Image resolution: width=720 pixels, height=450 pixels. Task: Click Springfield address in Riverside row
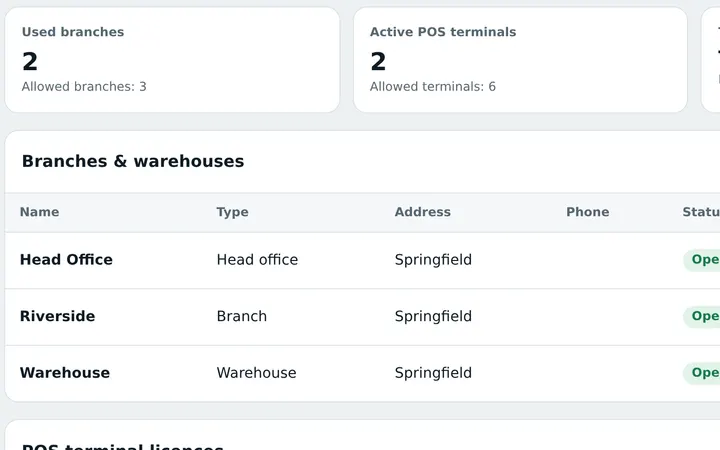click(x=433, y=316)
